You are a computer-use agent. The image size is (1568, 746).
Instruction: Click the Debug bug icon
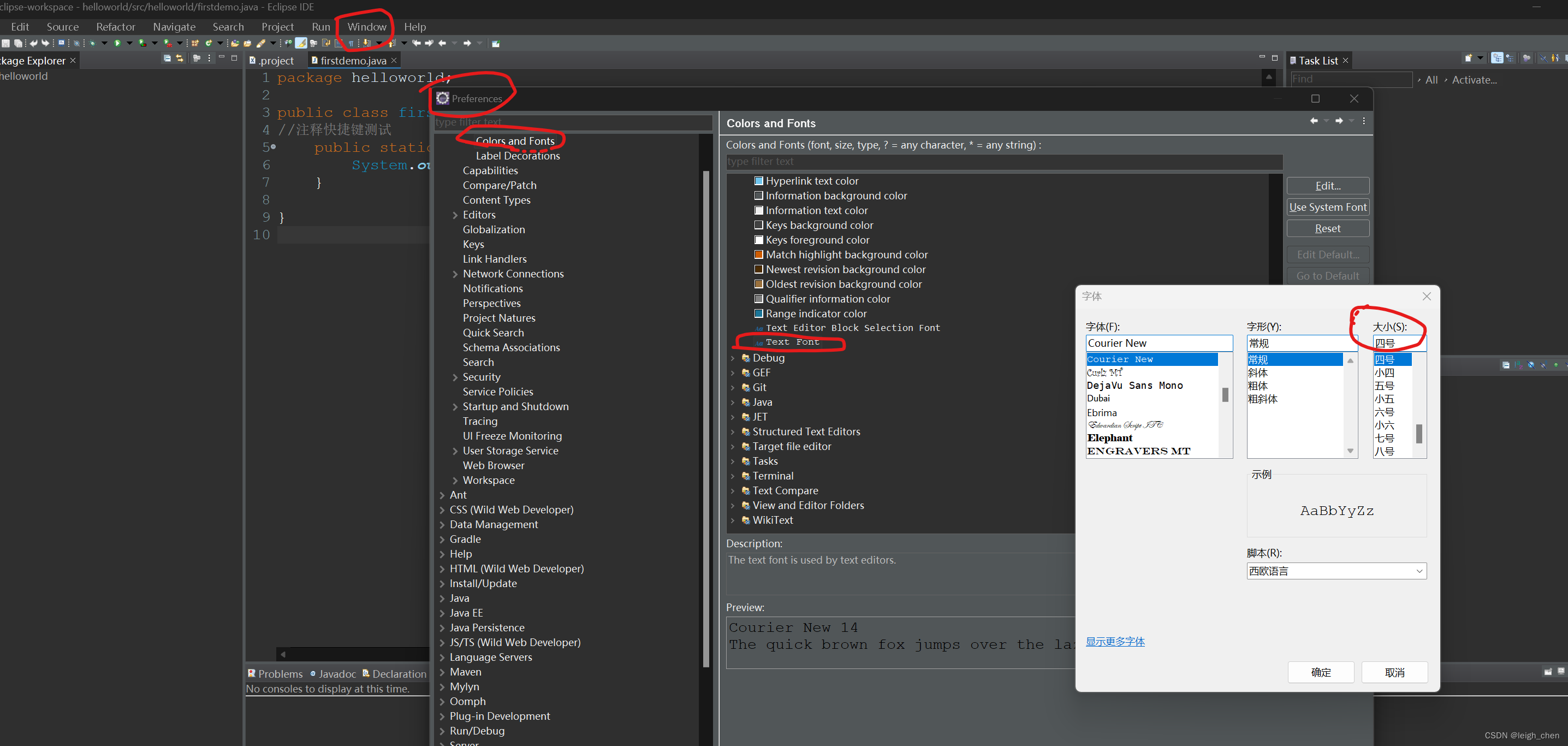pyautogui.click(x=92, y=43)
